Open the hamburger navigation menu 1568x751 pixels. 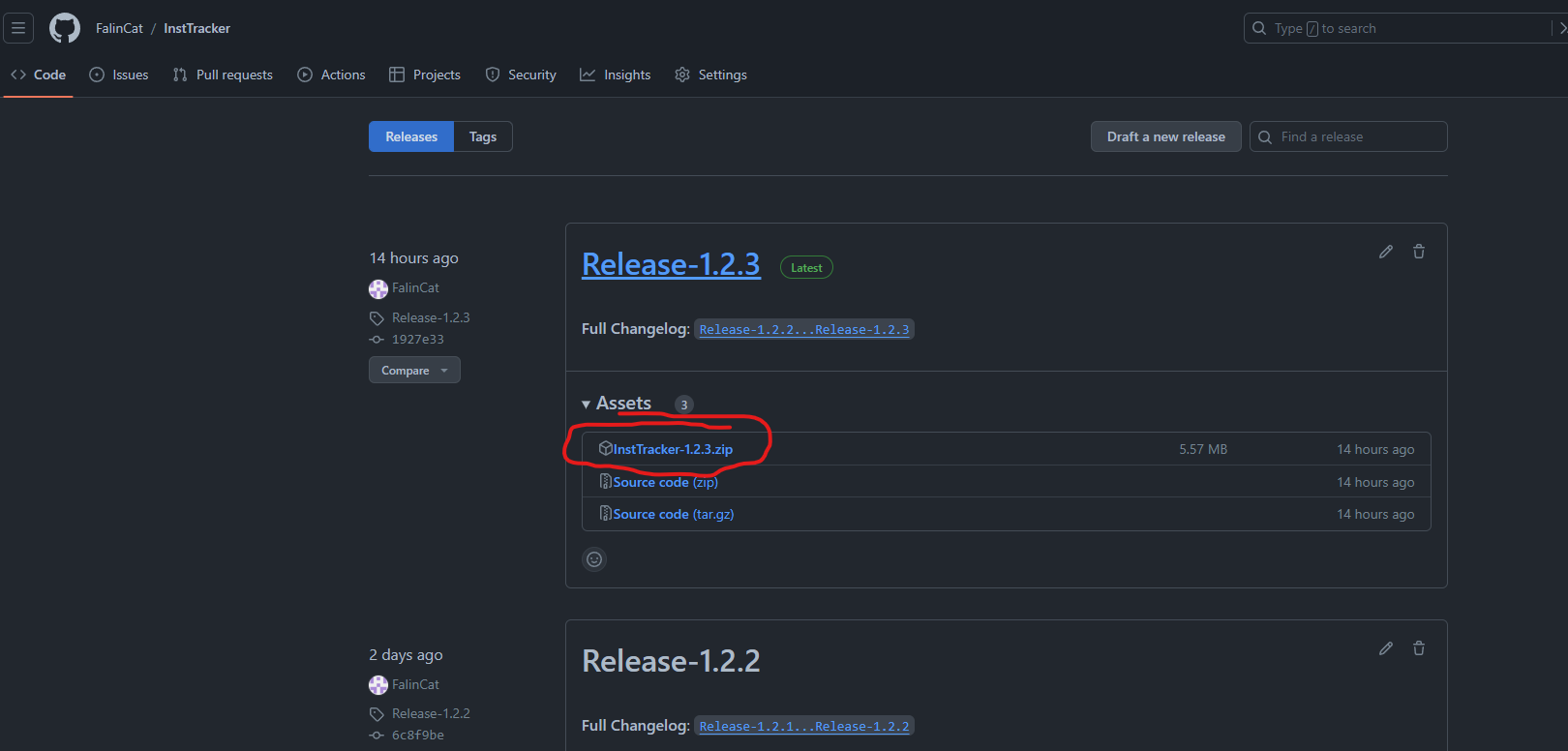pos(18,28)
